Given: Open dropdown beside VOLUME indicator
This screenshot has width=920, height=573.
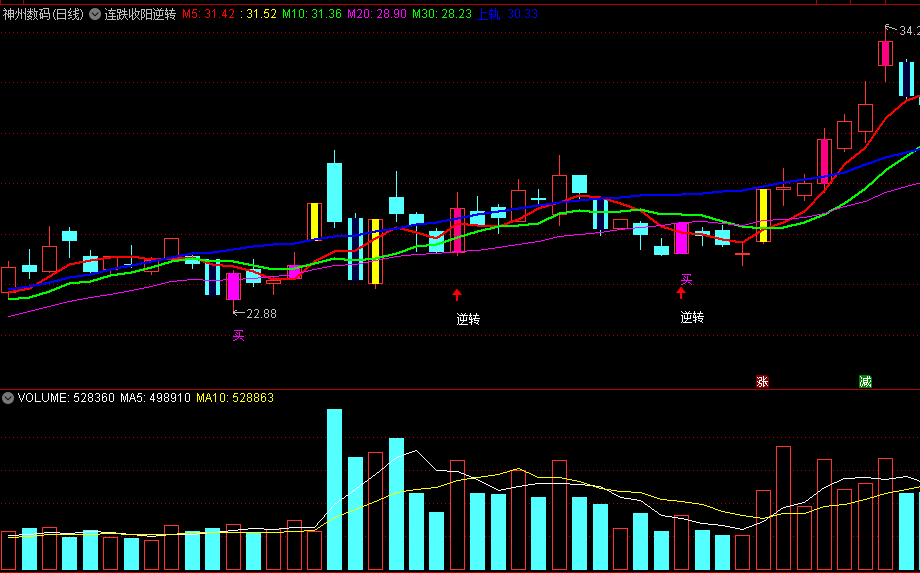Looking at the screenshot, I should 8,398.
